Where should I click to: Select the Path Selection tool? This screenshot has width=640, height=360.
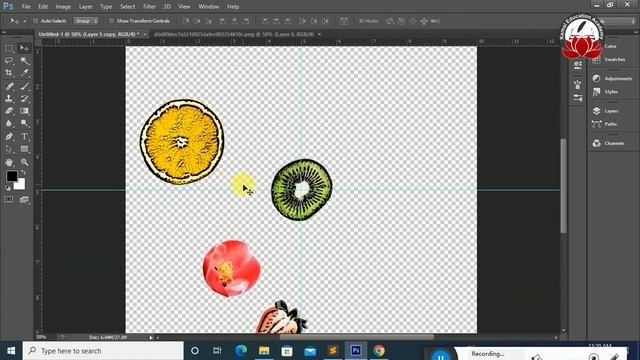point(9,149)
